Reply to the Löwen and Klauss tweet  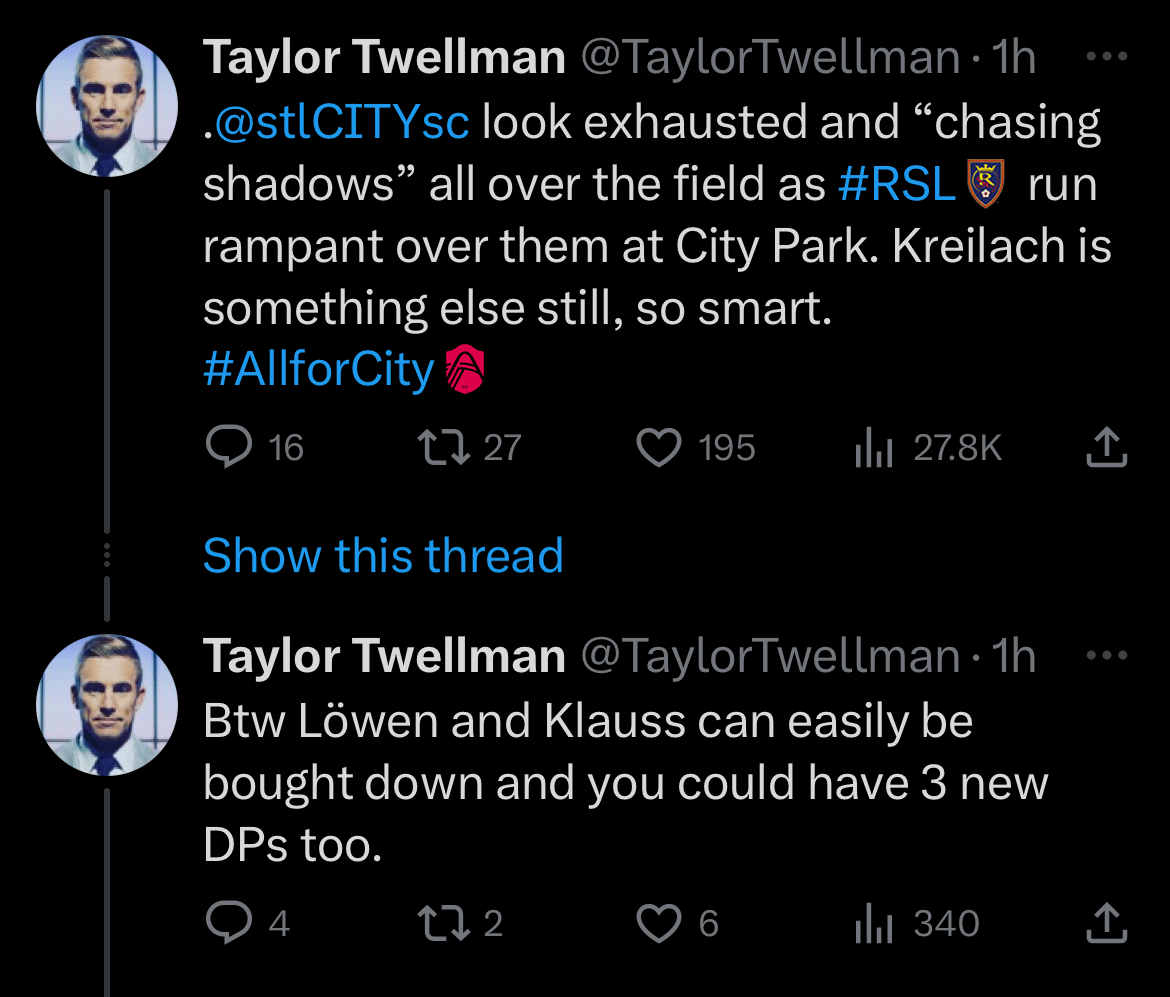(x=228, y=923)
